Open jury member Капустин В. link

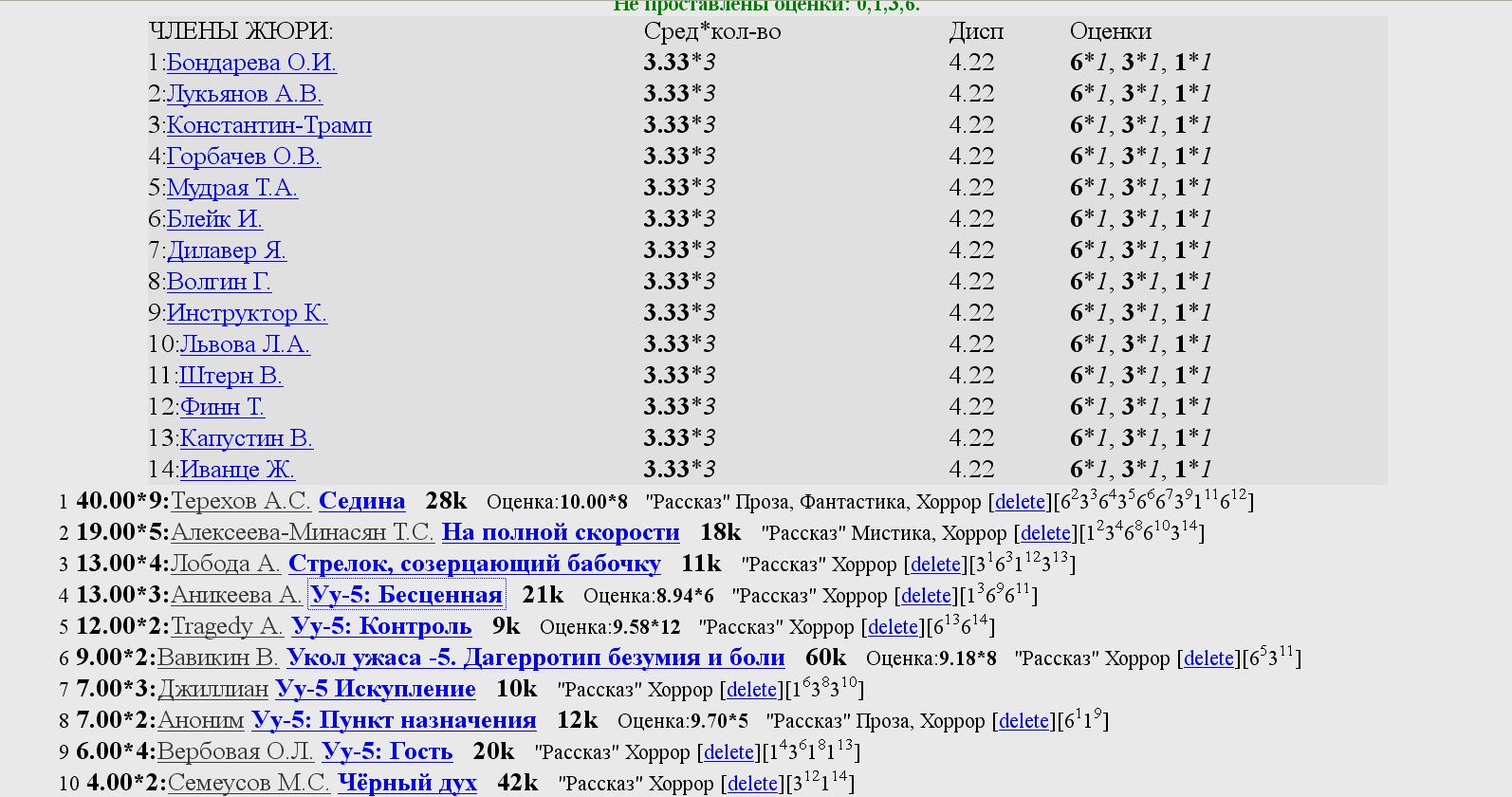[x=246, y=438]
